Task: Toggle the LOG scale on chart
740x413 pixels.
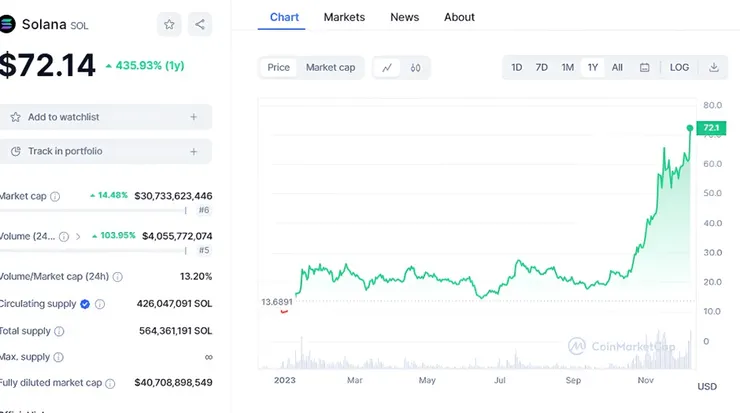Action: pyautogui.click(x=679, y=68)
